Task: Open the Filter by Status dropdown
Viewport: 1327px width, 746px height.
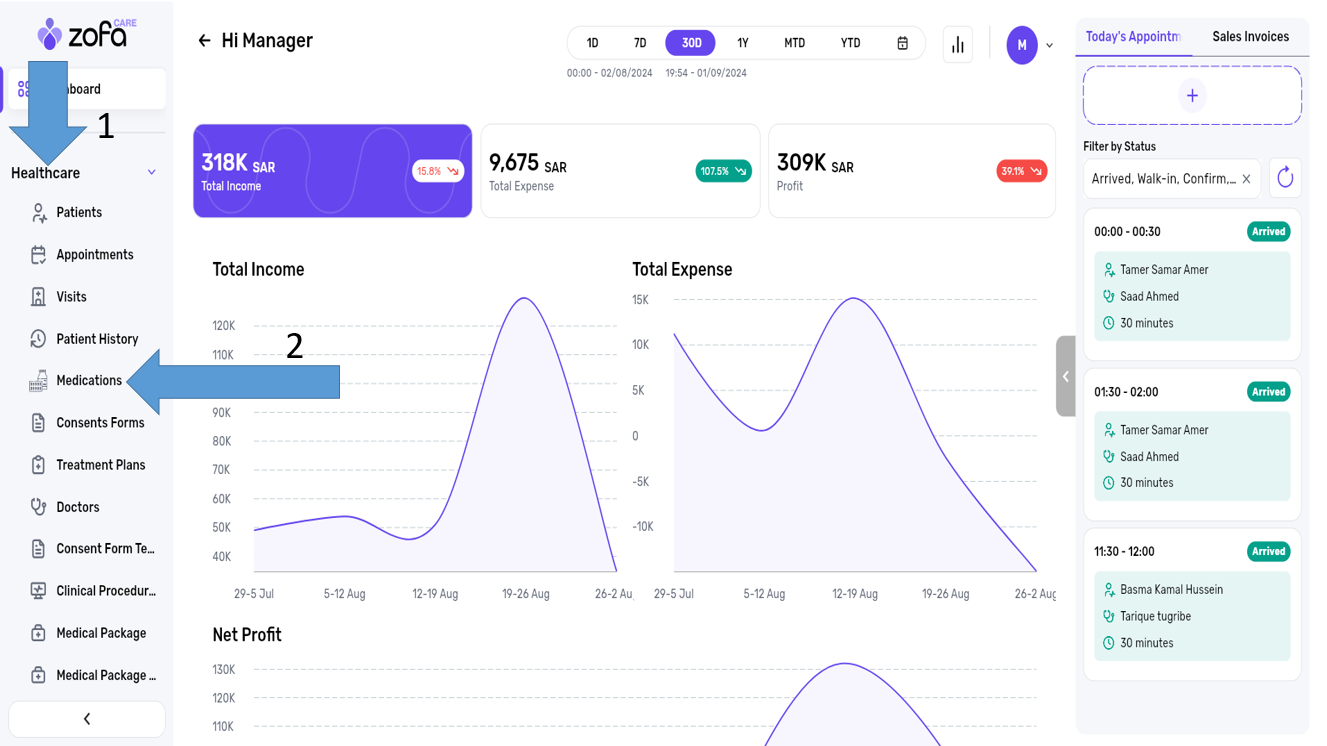Action: point(1163,179)
